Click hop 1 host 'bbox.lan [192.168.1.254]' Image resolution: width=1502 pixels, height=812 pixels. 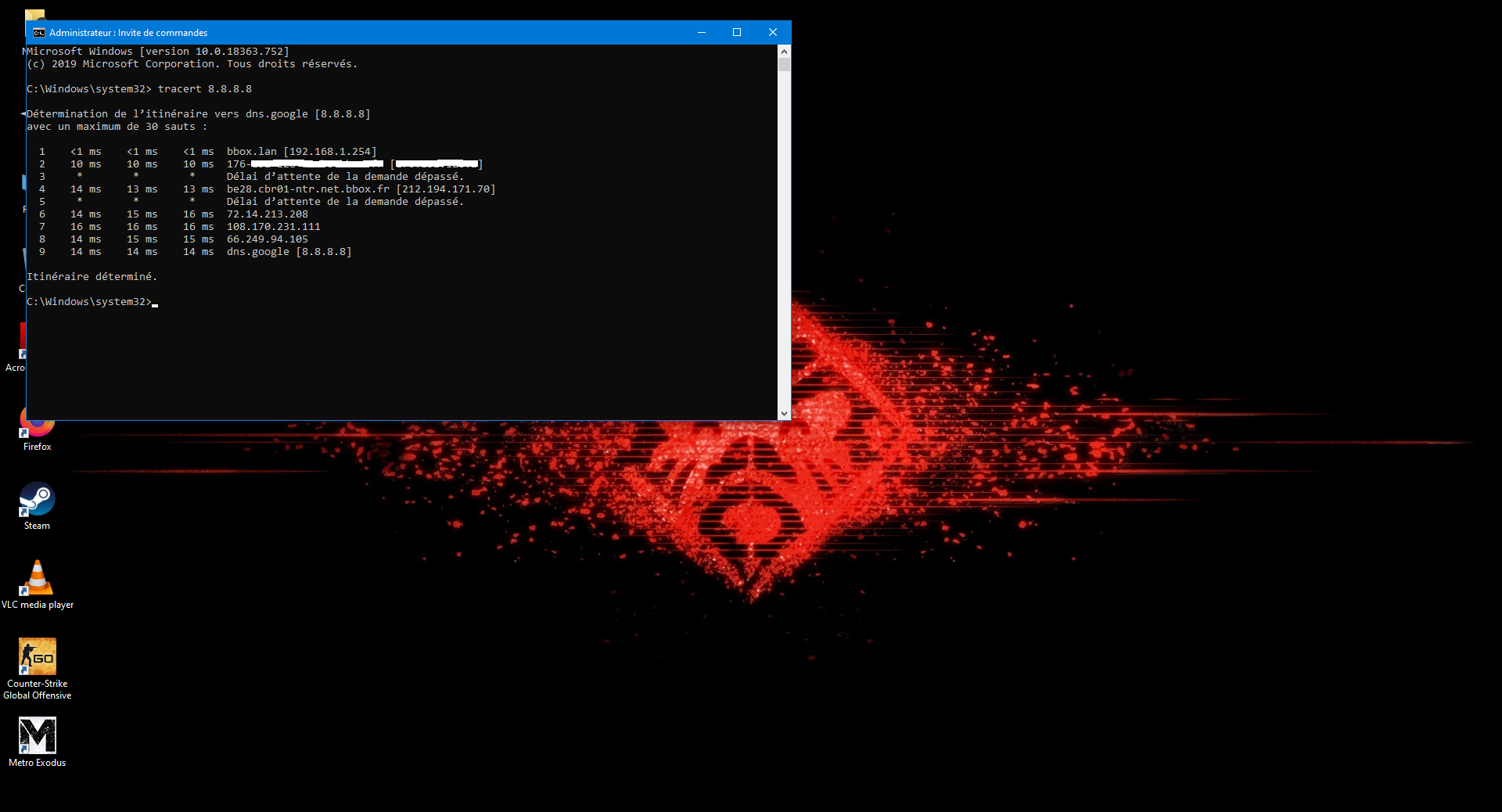pos(302,152)
